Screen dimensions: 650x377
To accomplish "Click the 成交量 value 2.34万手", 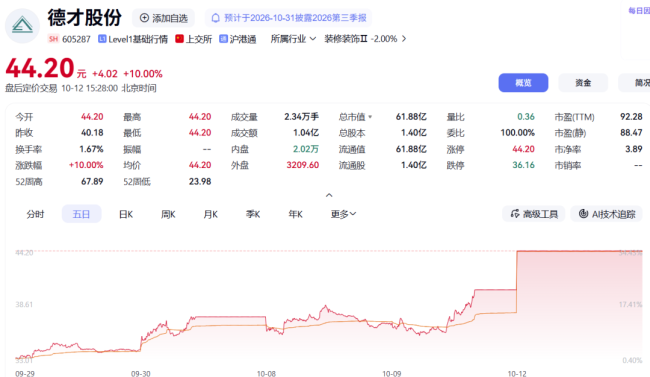I will [x=301, y=117].
